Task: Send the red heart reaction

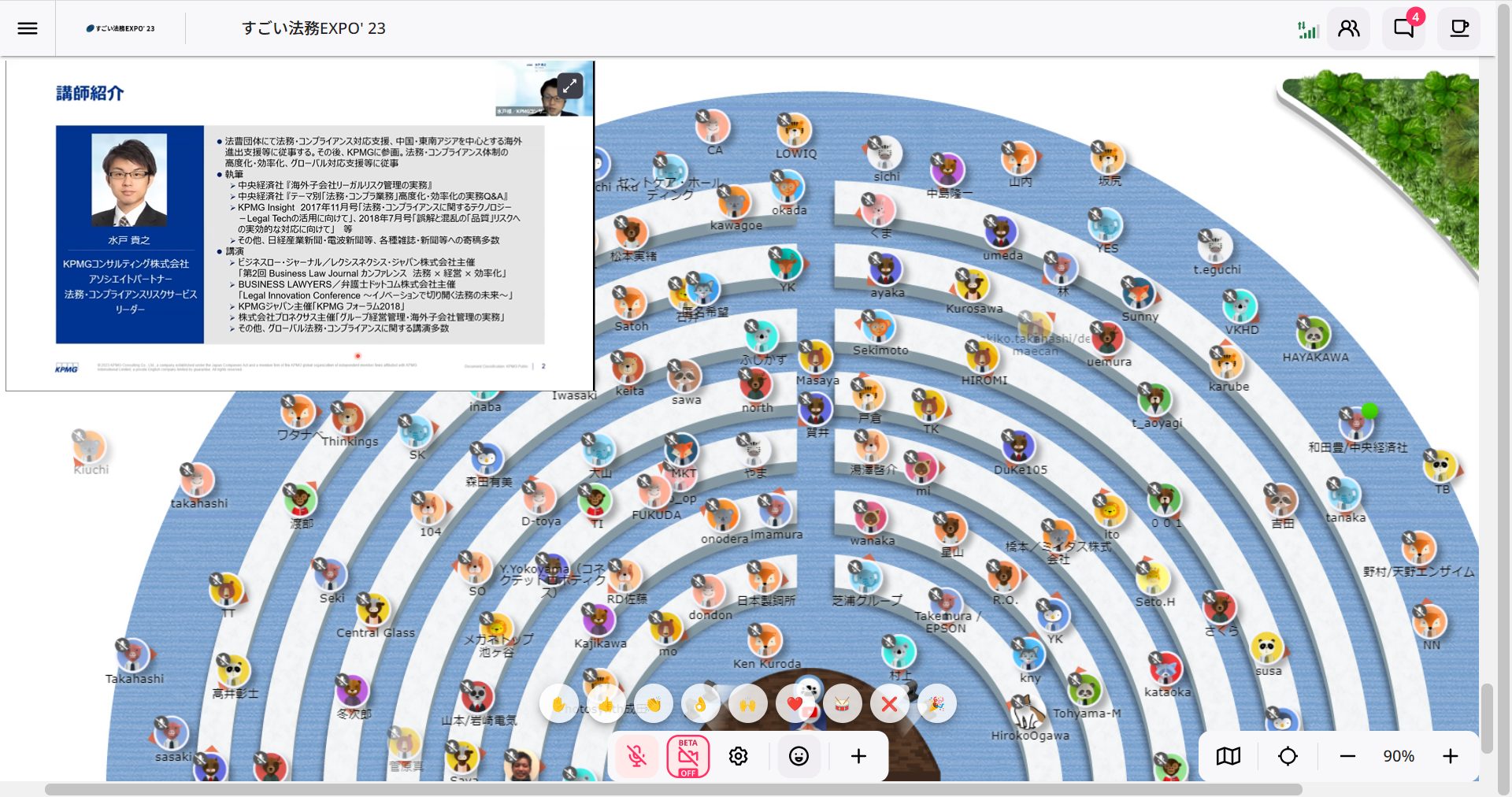Action: pyautogui.click(x=795, y=704)
